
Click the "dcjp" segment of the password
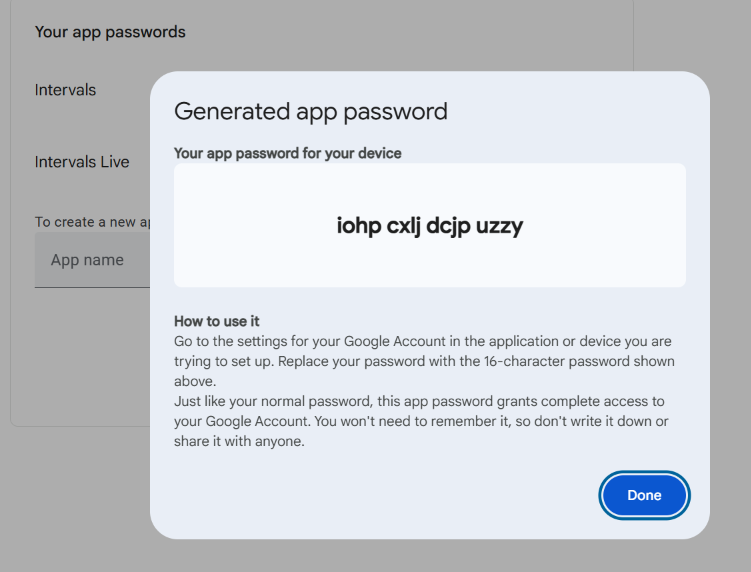(x=449, y=226)
